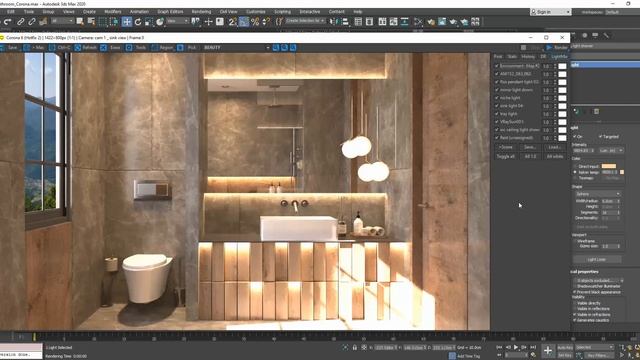Click the Bind to Space Warp icon
640x360 pixels.
click(43, 22)
